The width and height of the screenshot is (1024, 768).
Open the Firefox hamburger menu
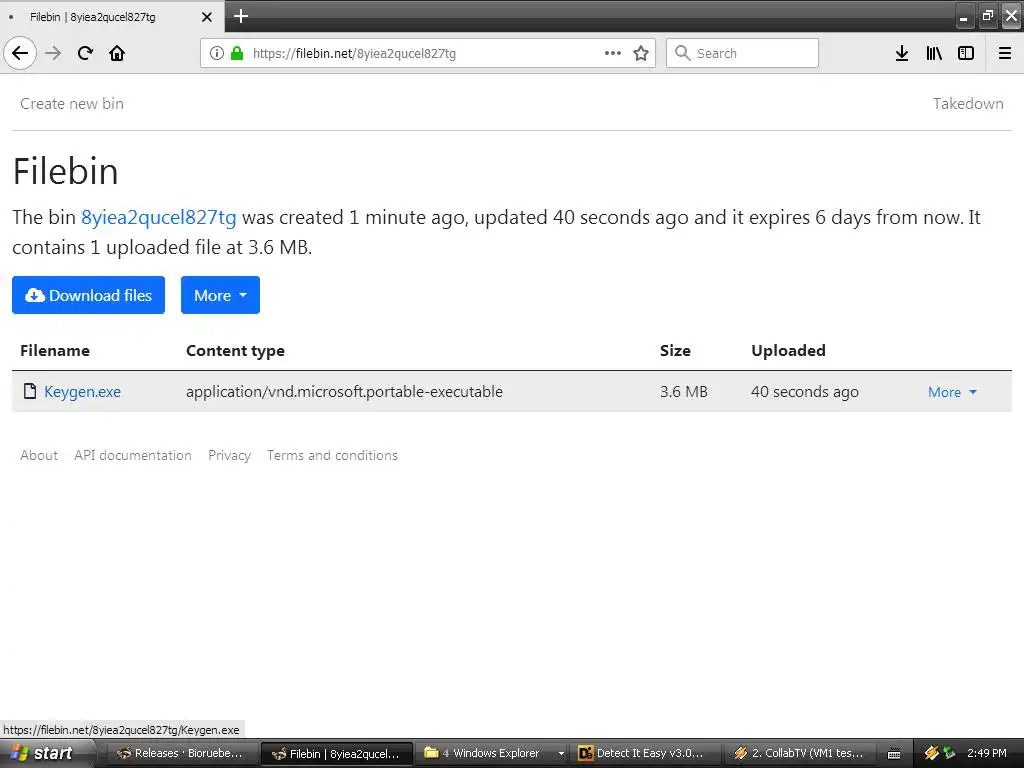click(1005, 53)
